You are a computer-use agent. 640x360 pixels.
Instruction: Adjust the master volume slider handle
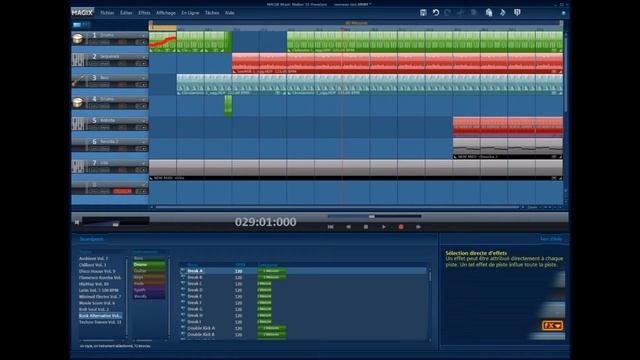point(116,224)
